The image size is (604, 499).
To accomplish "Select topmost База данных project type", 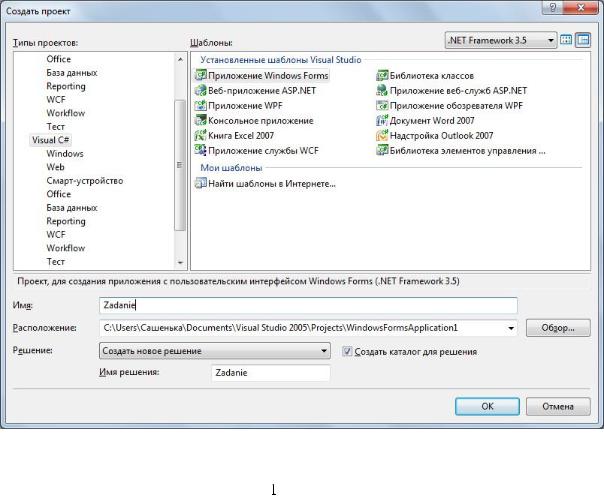I will tap(72, 72).
